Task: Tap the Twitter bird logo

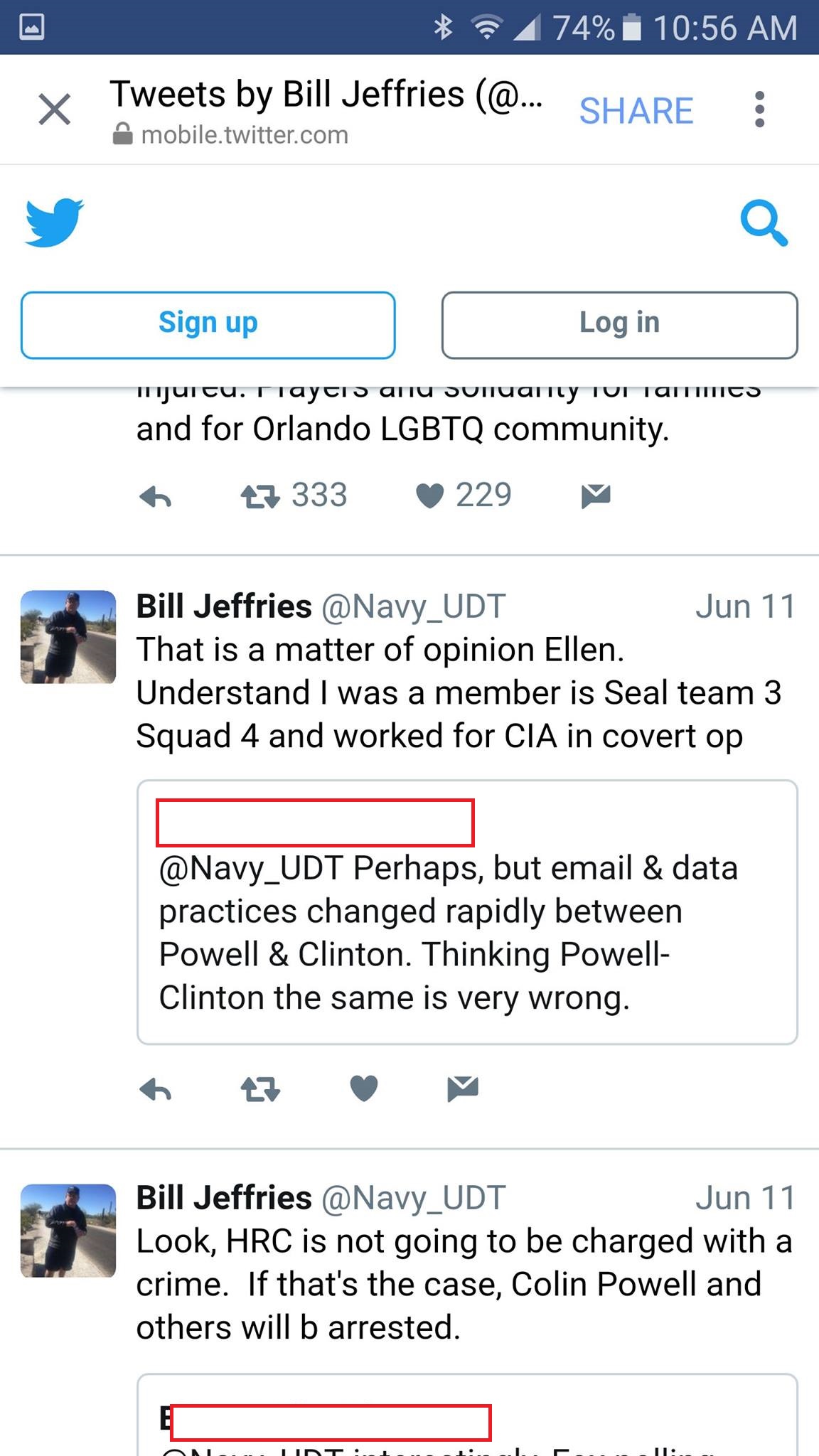Action: (x=54, y=223)
